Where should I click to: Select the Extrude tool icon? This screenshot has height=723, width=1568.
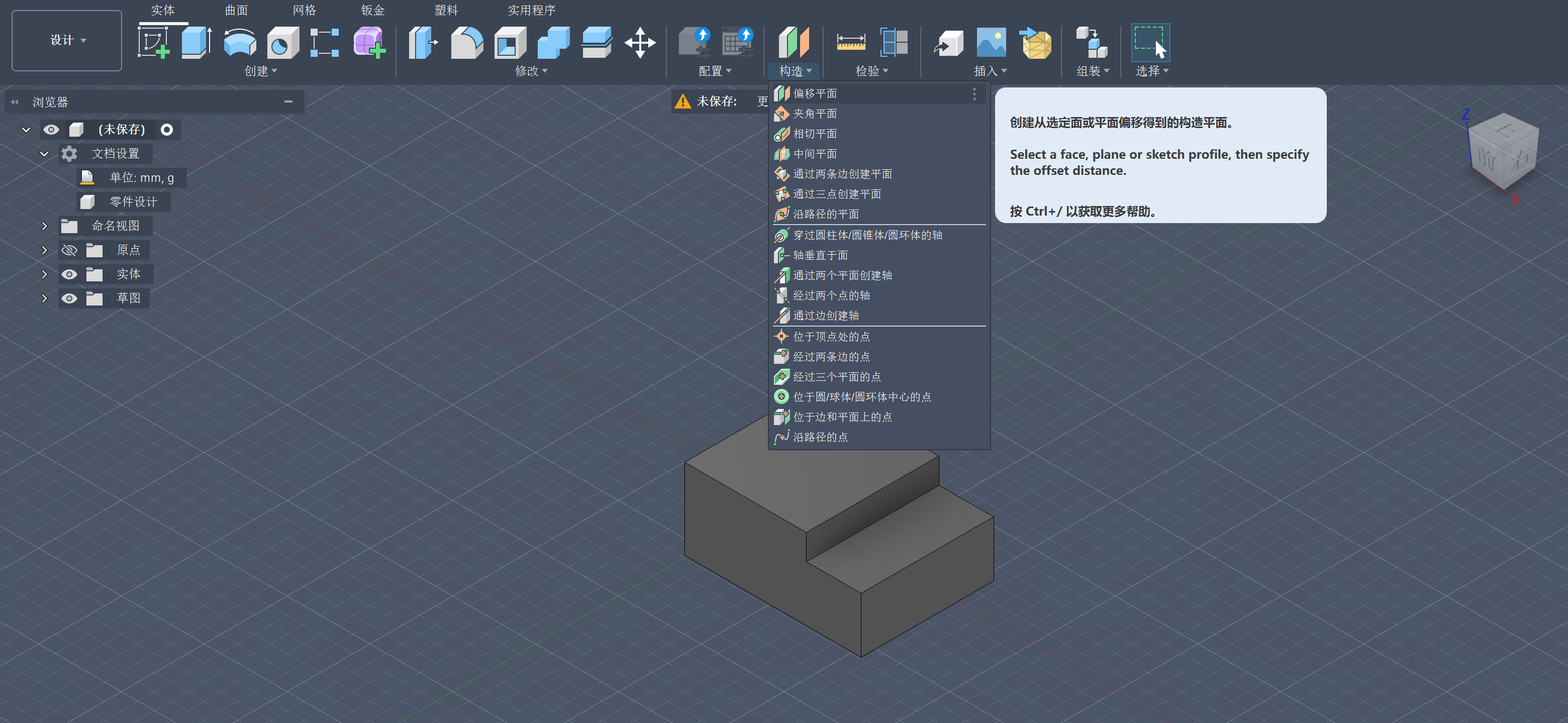click(x=196, y=43)
